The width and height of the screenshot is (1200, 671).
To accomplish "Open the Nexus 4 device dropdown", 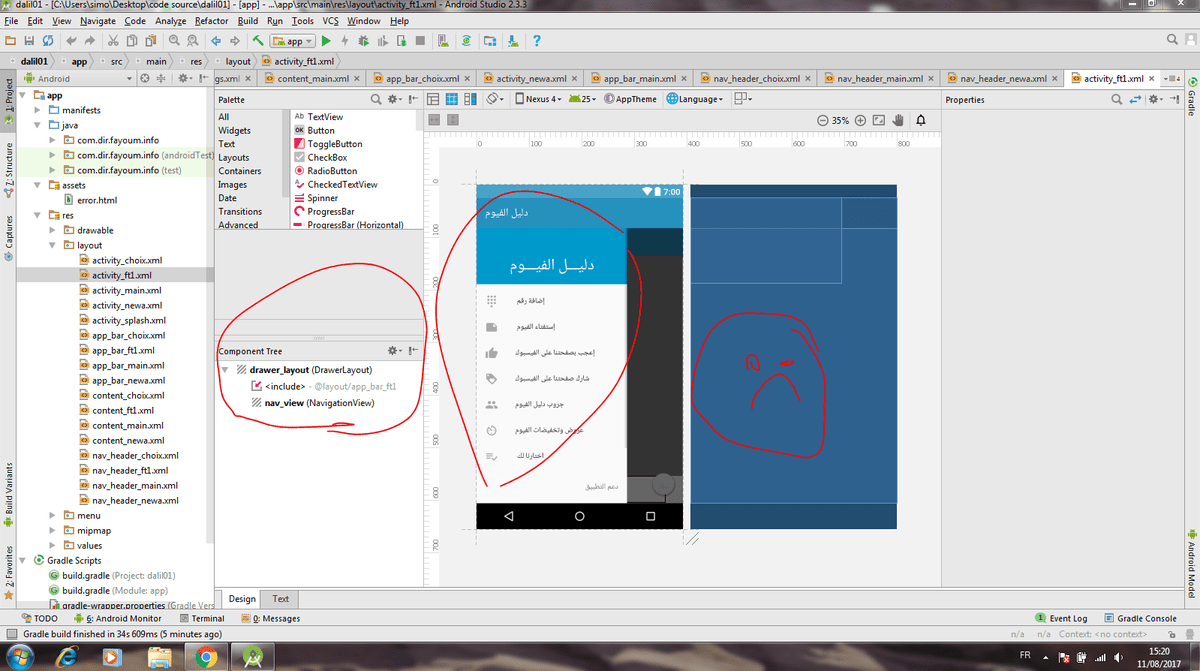I will tap(538, 99).
